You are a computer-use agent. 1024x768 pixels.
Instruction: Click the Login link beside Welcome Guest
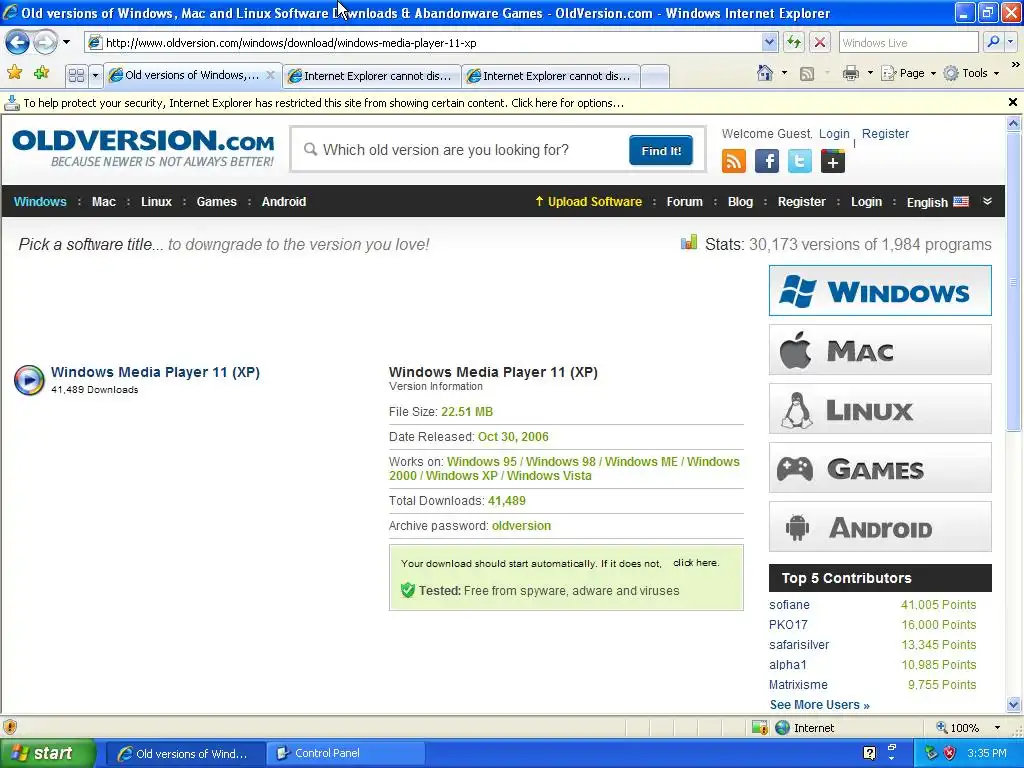(834, 134)
